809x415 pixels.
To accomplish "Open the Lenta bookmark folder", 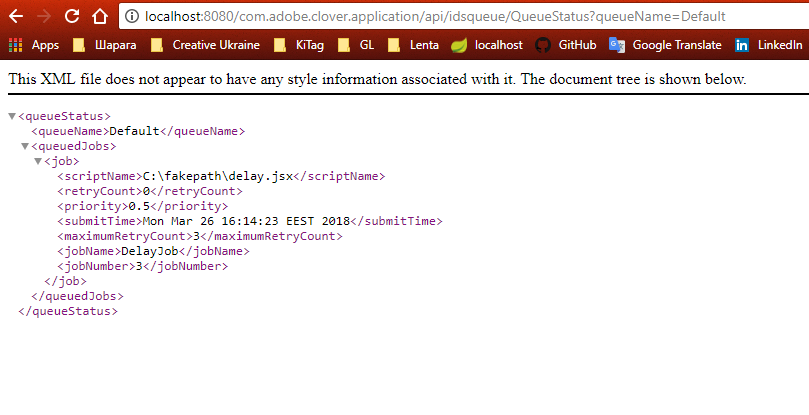I will click(414, 45).
